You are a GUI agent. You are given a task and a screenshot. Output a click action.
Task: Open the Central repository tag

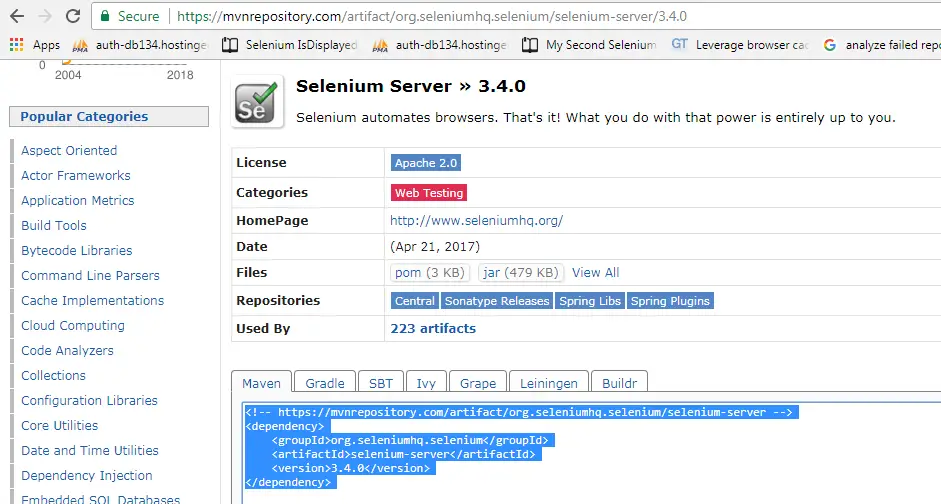tap(415, 301)
